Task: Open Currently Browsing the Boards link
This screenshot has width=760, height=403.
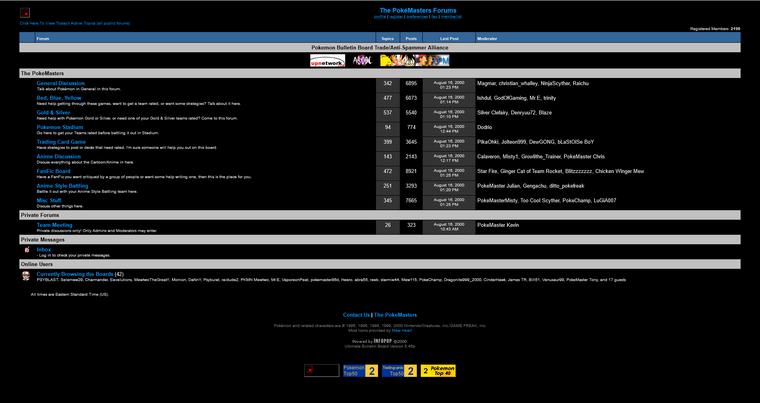Action: [x=75, y=274]
